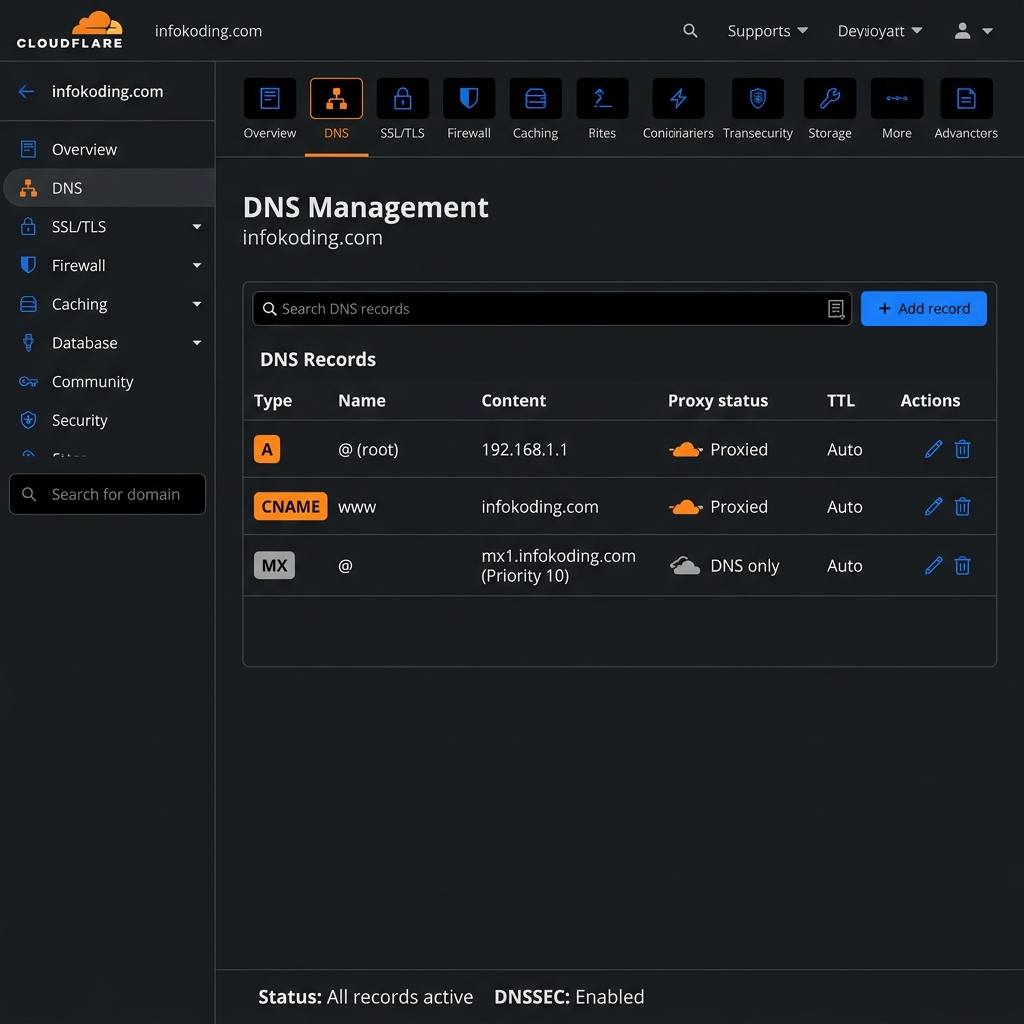Click the back arrow beside infokoding.com

click(x=26, y=91)
